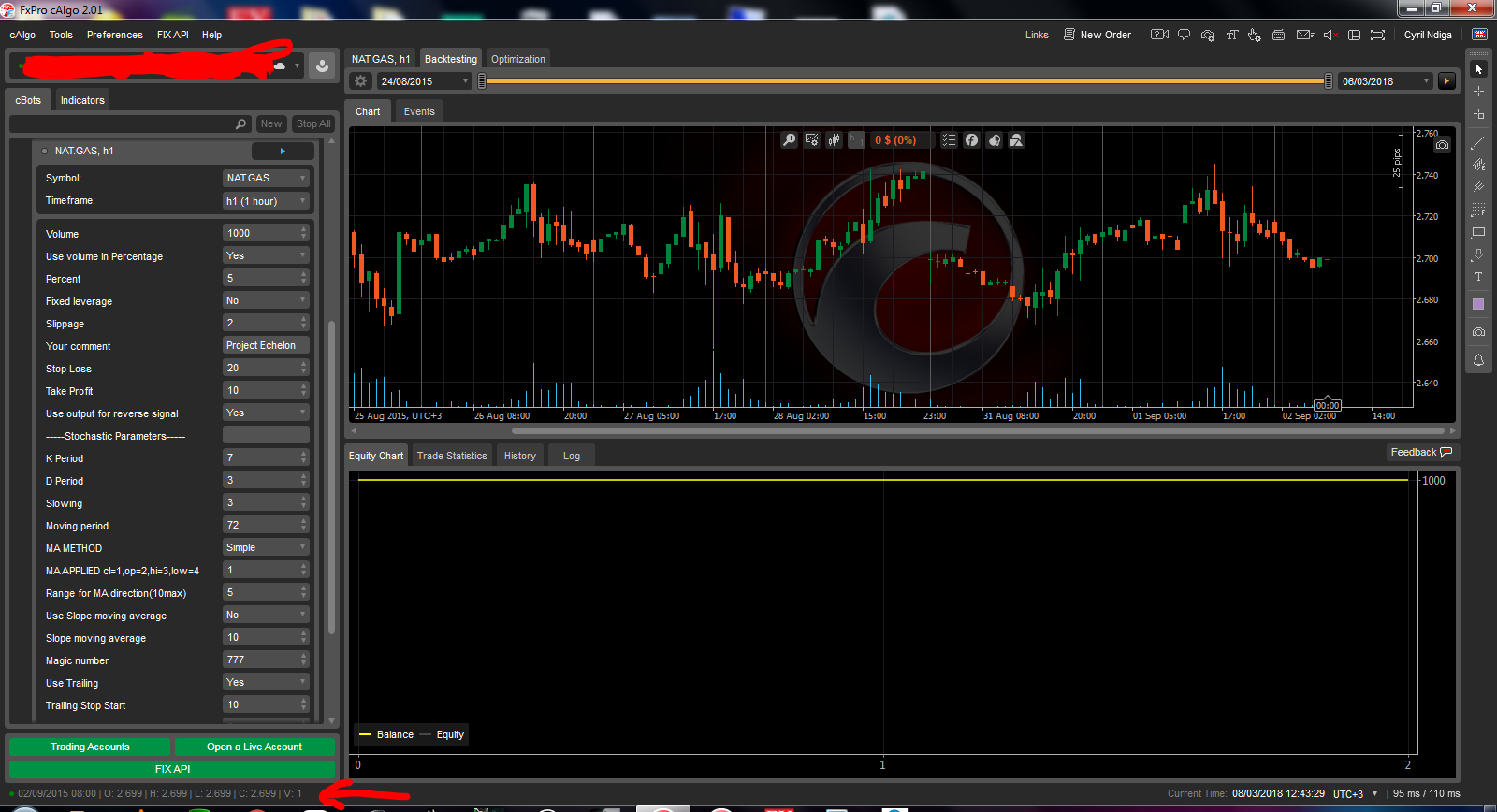The image size is (1497, 812).
Task: Click the Feedback button
Action: point(1421,452)
